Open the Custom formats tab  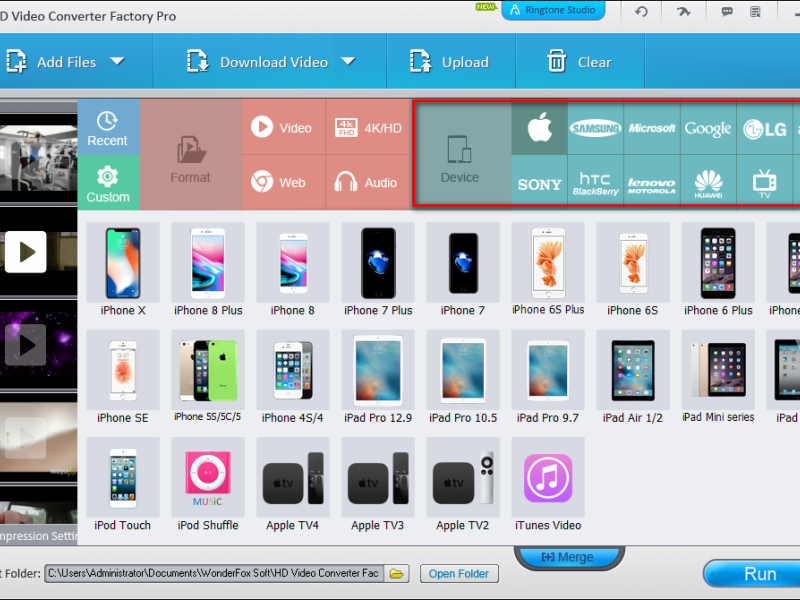pos(108,183)
